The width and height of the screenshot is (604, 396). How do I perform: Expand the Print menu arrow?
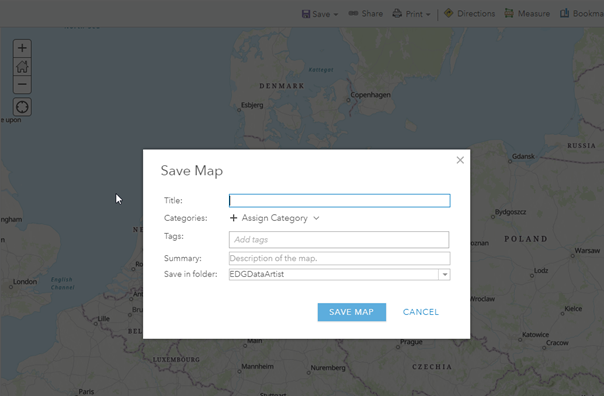point(428,15)
